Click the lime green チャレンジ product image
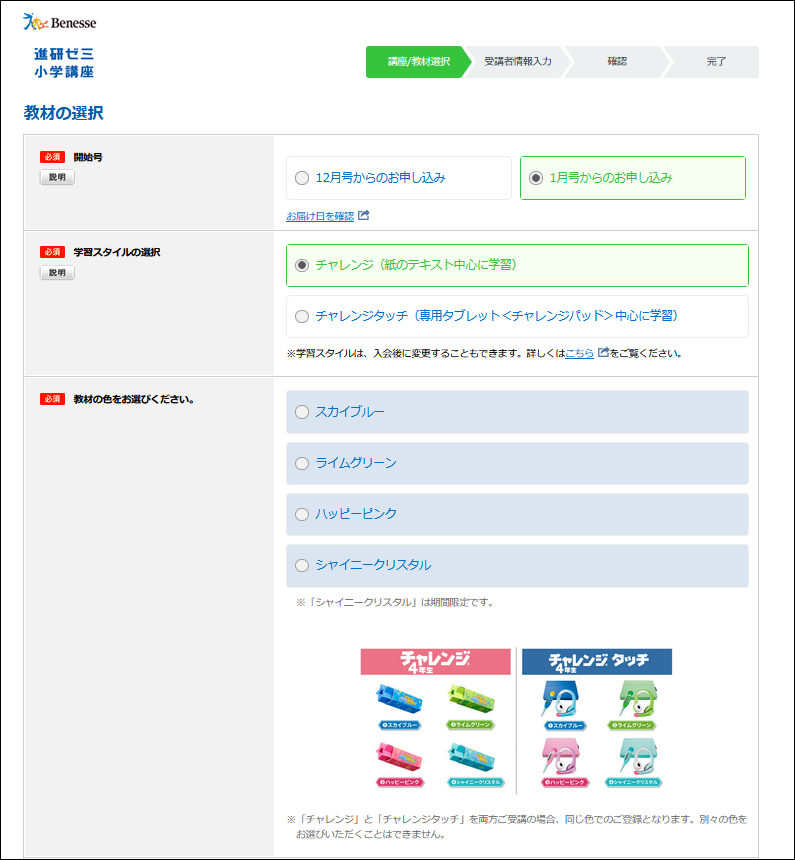The width and height of the screenshot is (795, 860). pyautogui.click(x=471, y=697)
